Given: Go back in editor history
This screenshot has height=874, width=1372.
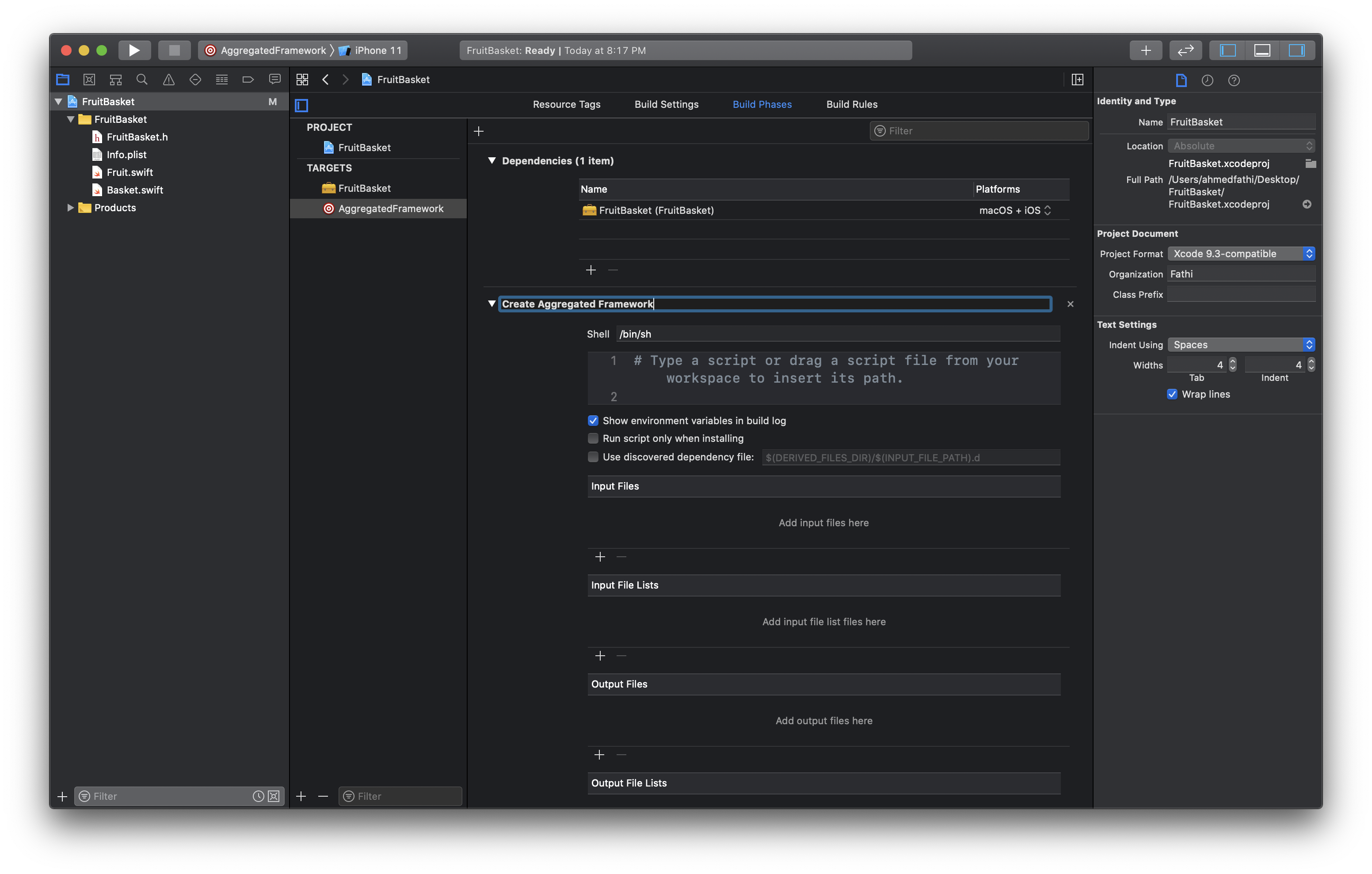Looking at the screenshot, I should [325, 79].
